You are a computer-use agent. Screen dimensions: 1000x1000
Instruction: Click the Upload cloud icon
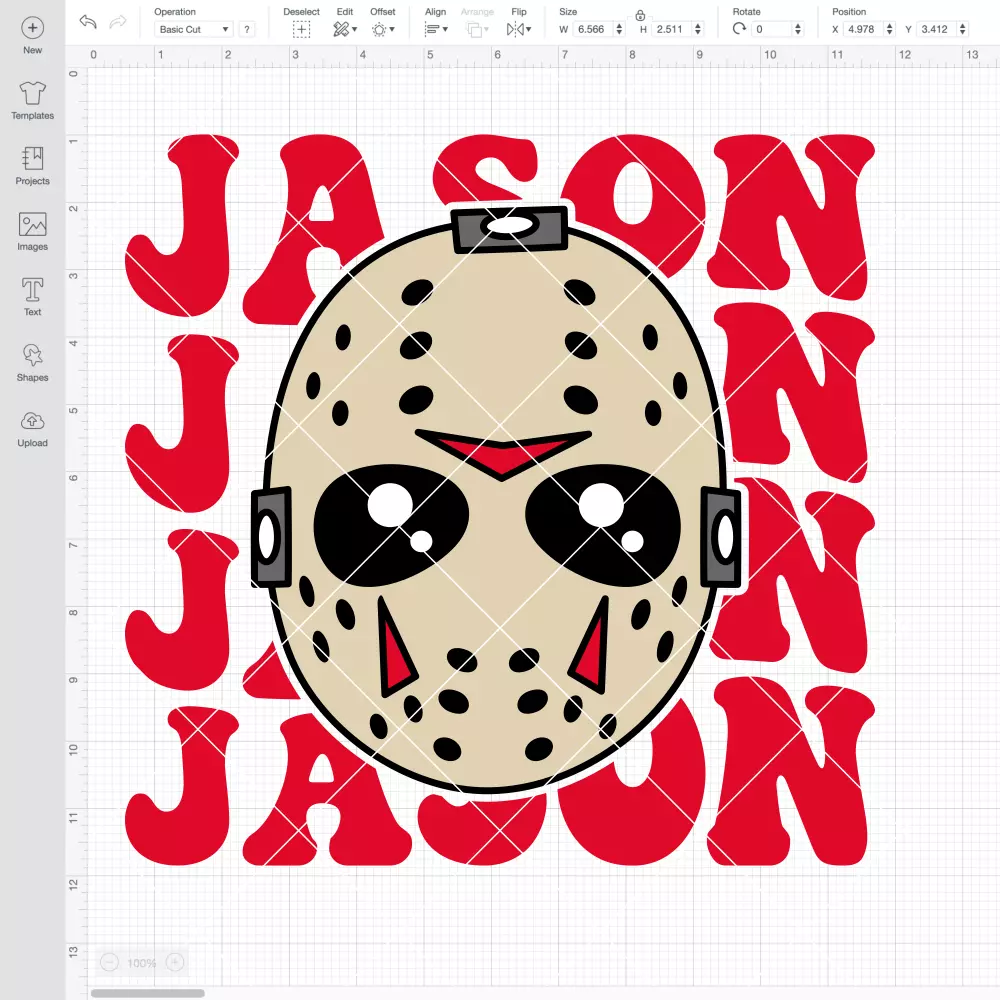pyautogui.click(x=33, y=421)
